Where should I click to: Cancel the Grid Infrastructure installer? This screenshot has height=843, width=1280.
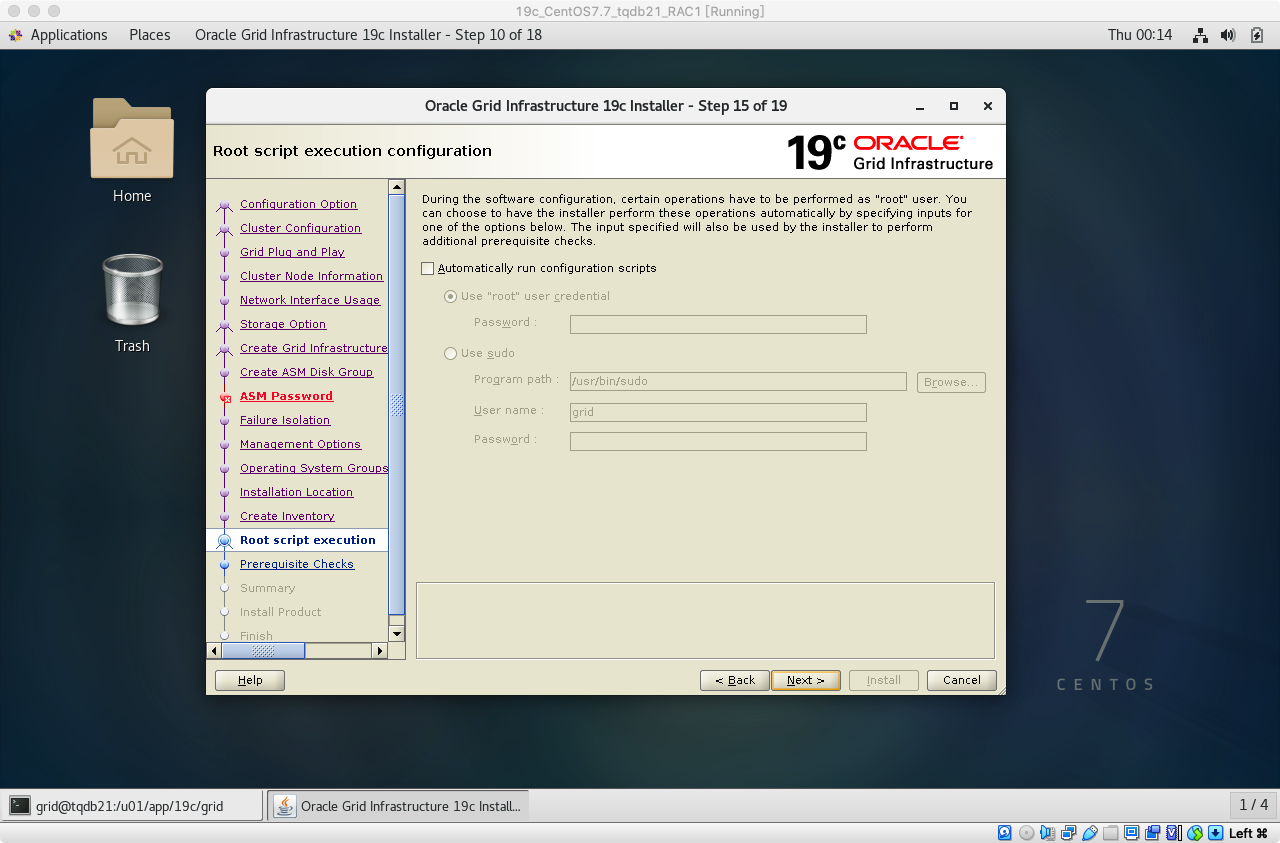click(x=962, y=680)
